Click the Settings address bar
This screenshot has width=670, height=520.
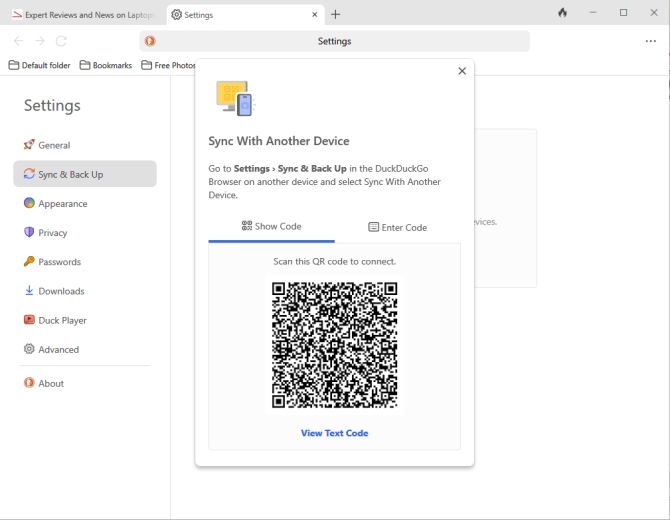tap(334, 41)
